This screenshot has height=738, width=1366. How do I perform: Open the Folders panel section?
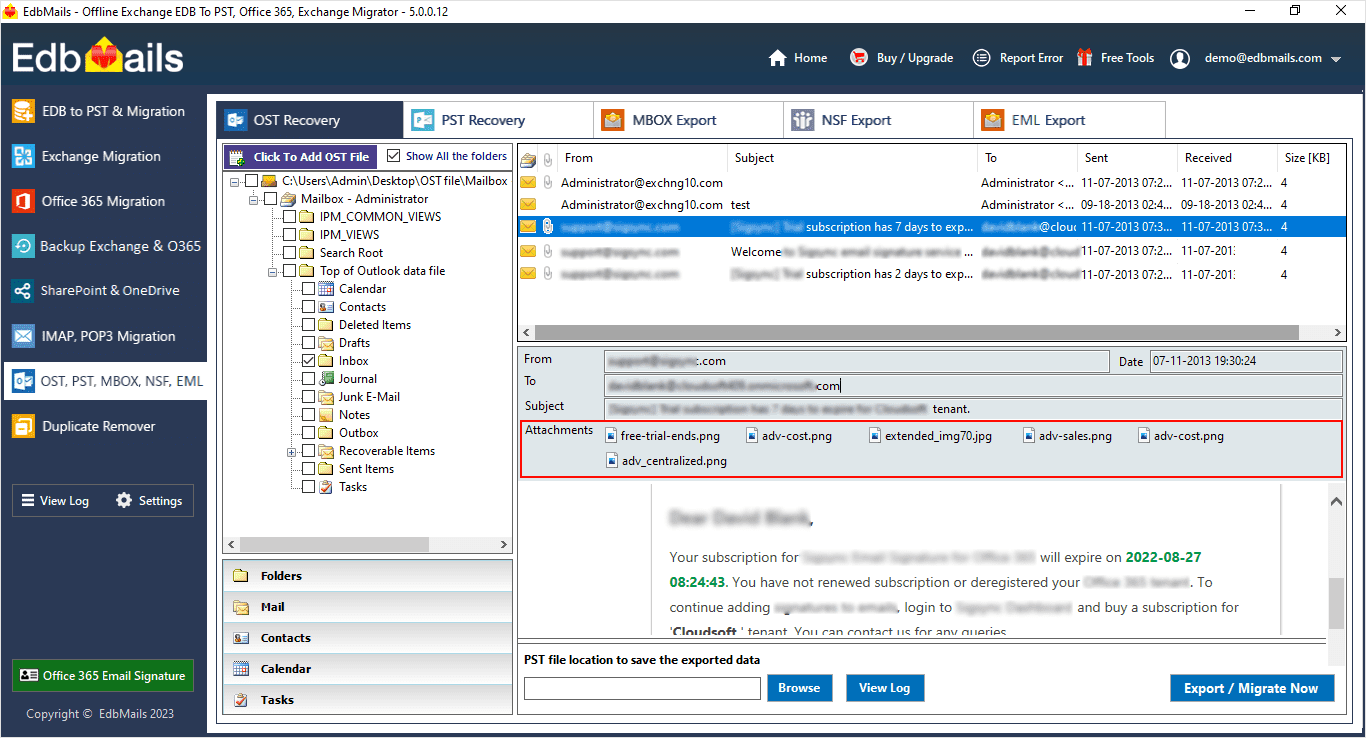click(x=367, y=576)
